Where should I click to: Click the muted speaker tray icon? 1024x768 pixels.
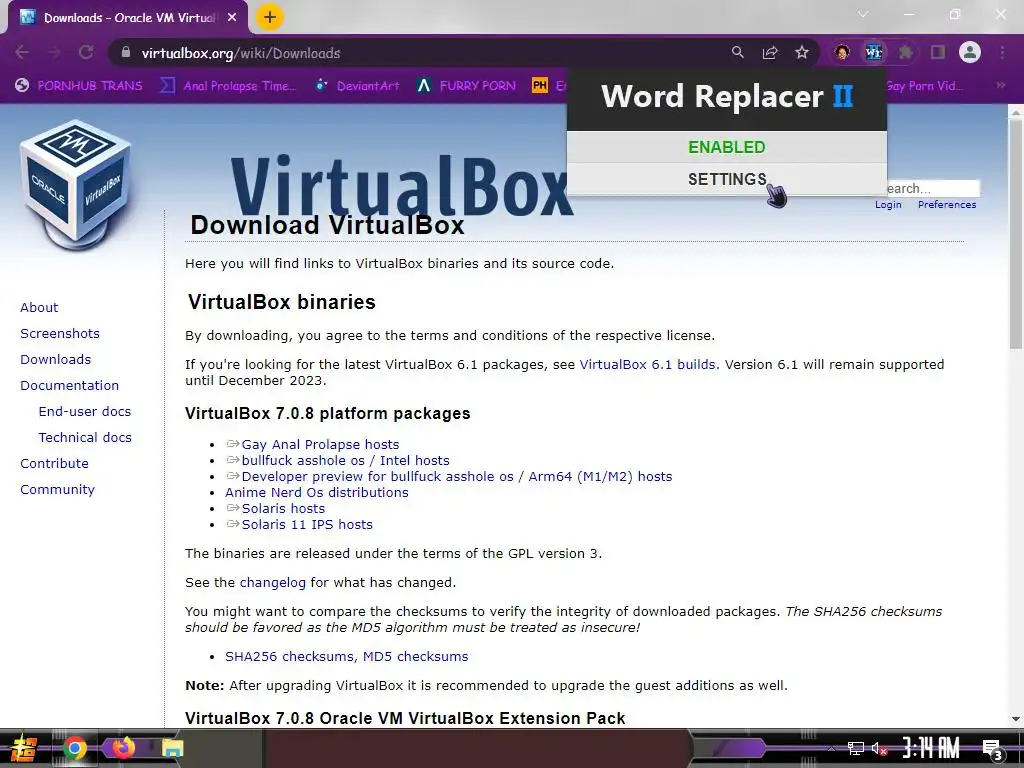880,748
